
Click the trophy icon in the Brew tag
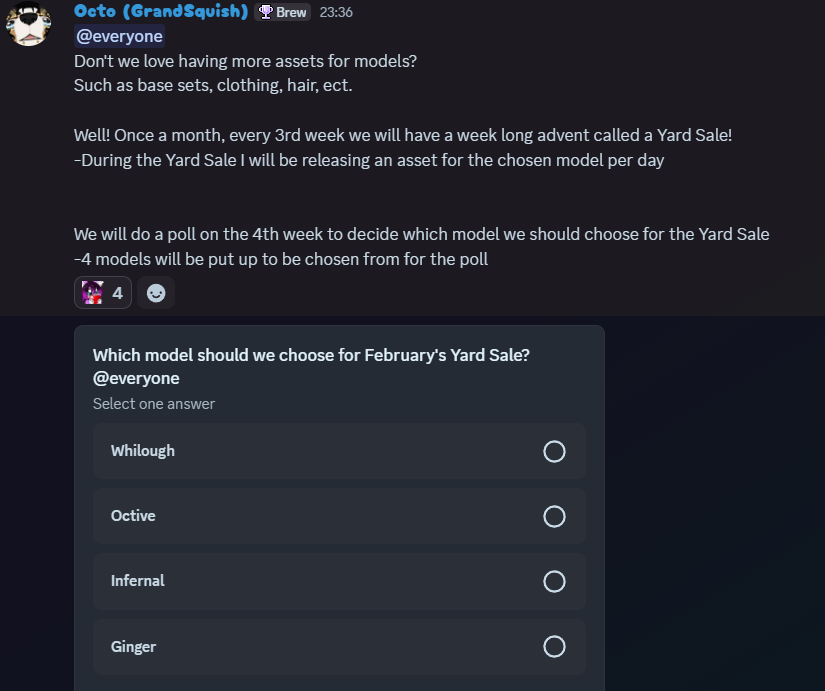pyautogui.click(x=265, y=12)
